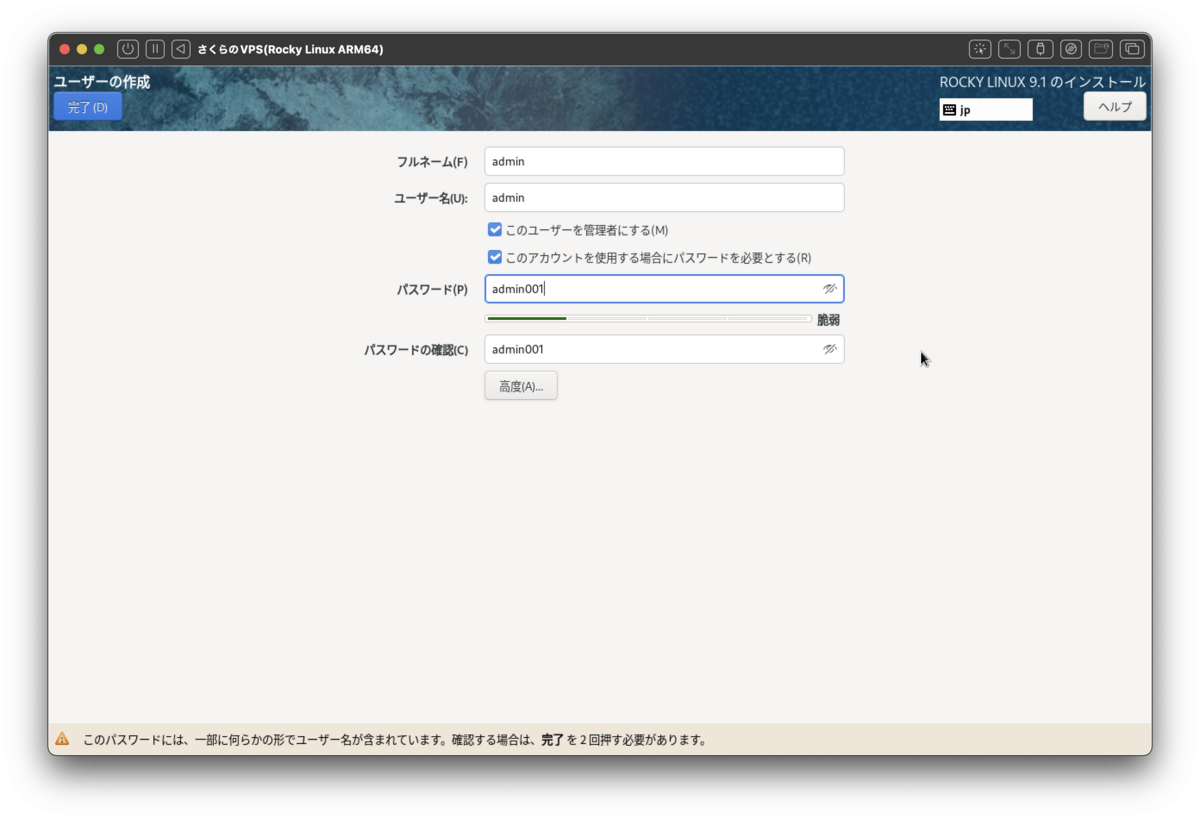This screenshot has width=1200, height=819.
Task: Open the jp keyboard layout selector
Action: coord(985,109)
